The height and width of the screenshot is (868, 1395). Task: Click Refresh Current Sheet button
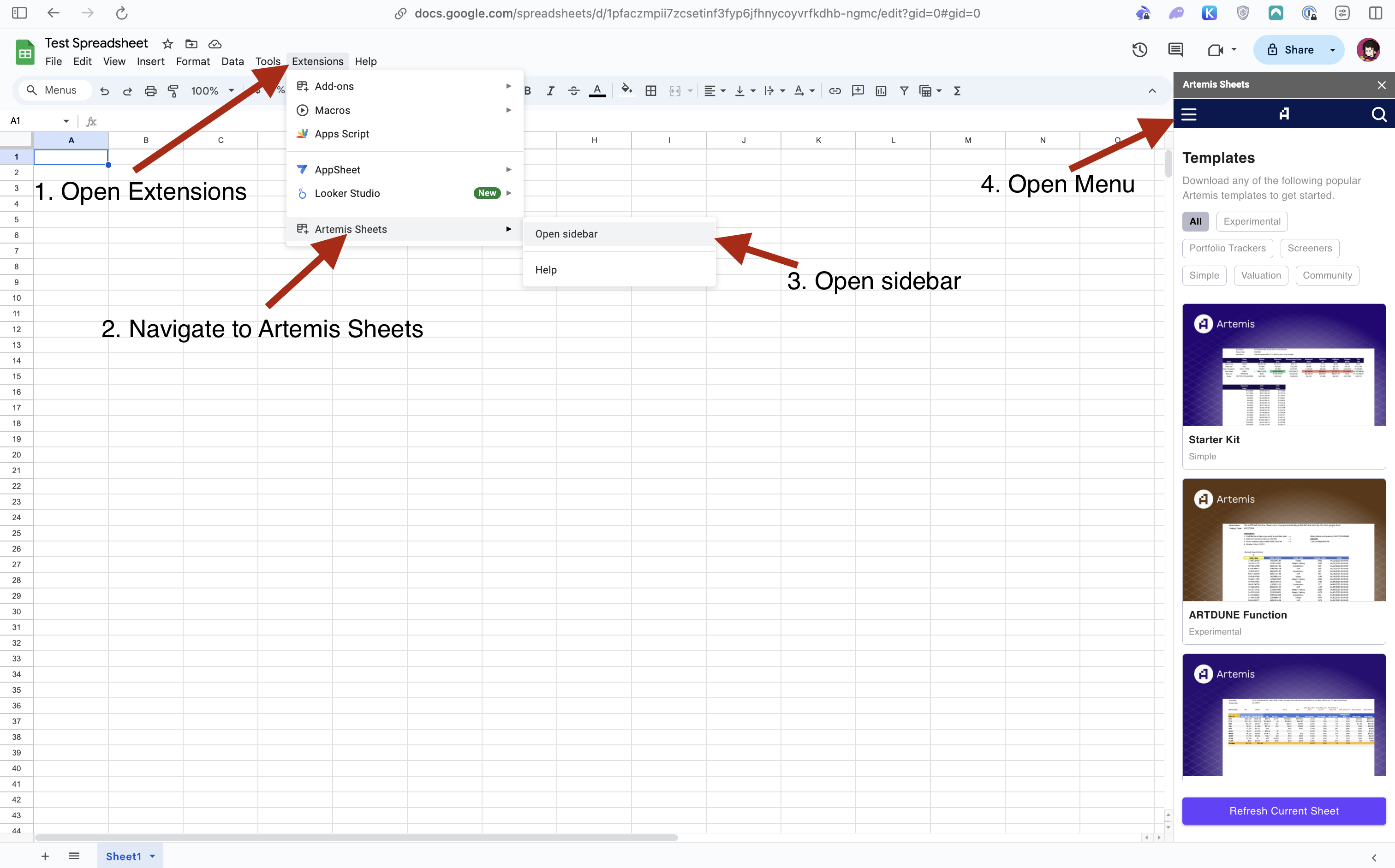point(1284,811)
